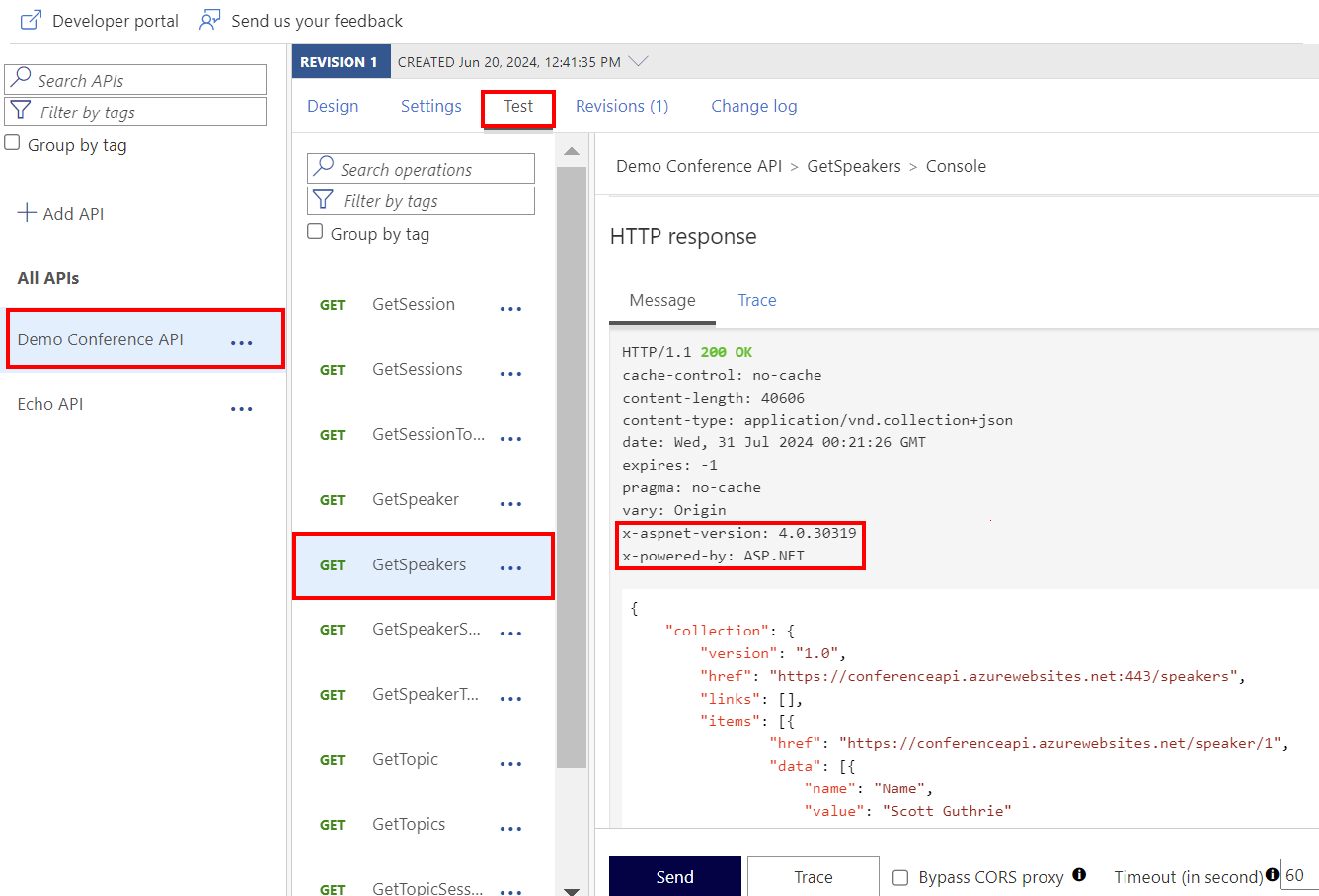The width and height of the screenshot is (1319, 896).
Task: Focus the operations Filter by tags field
Action: coord(421,200)
